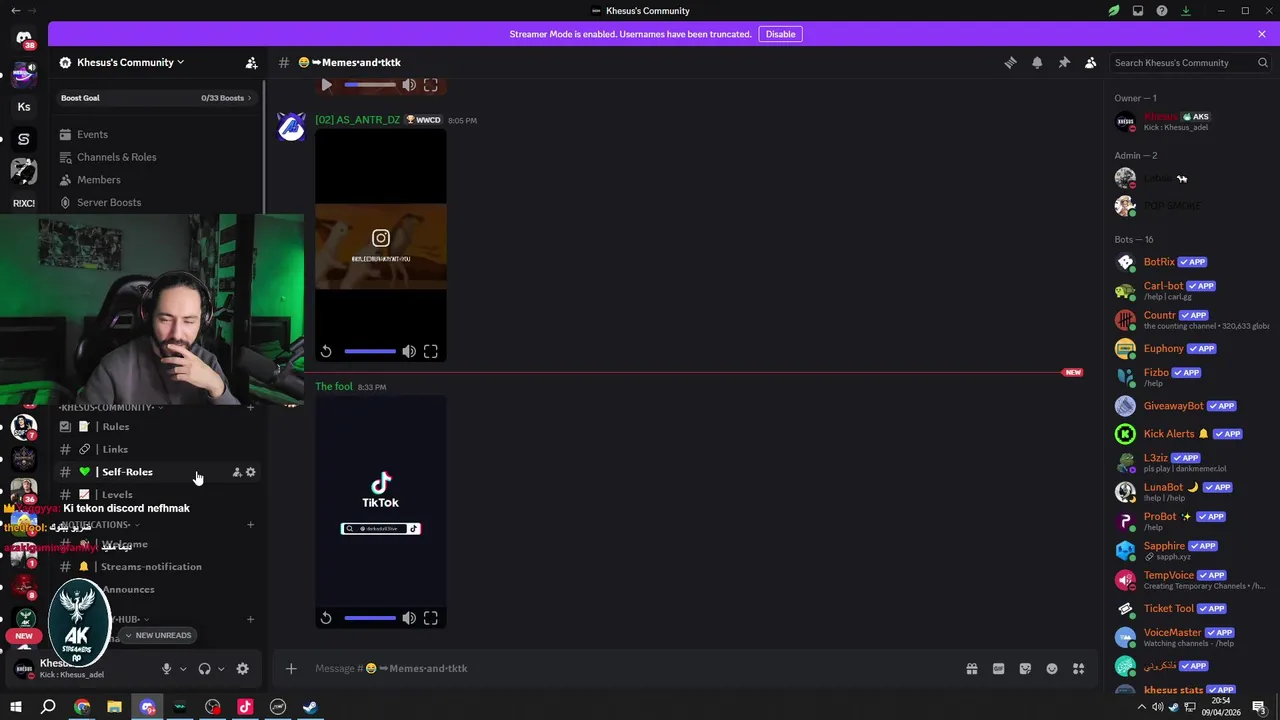Deafen with headphones icon in user panel

coord(204,669)
